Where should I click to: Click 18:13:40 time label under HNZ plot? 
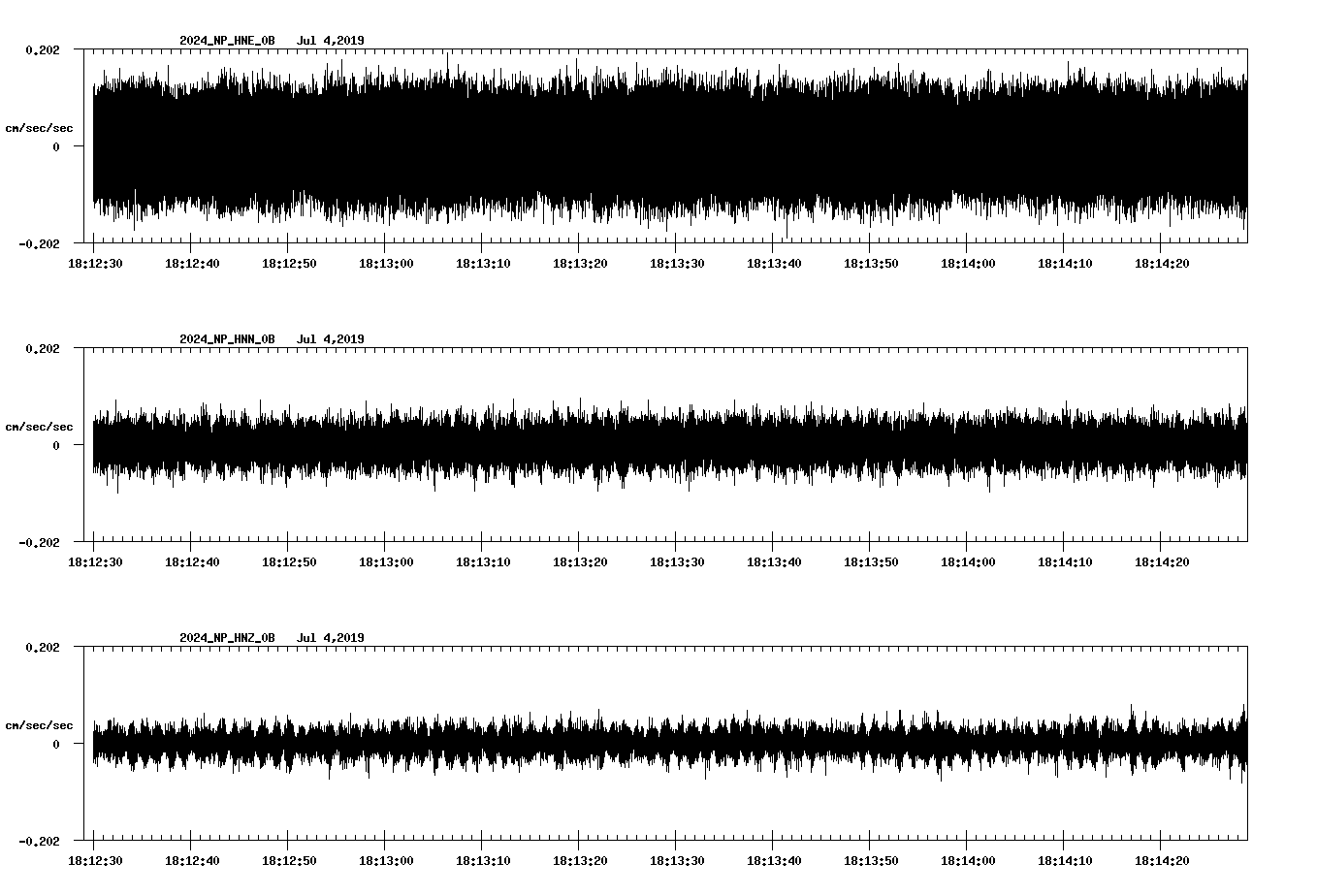pyautogui.click(x=774, y=860)
